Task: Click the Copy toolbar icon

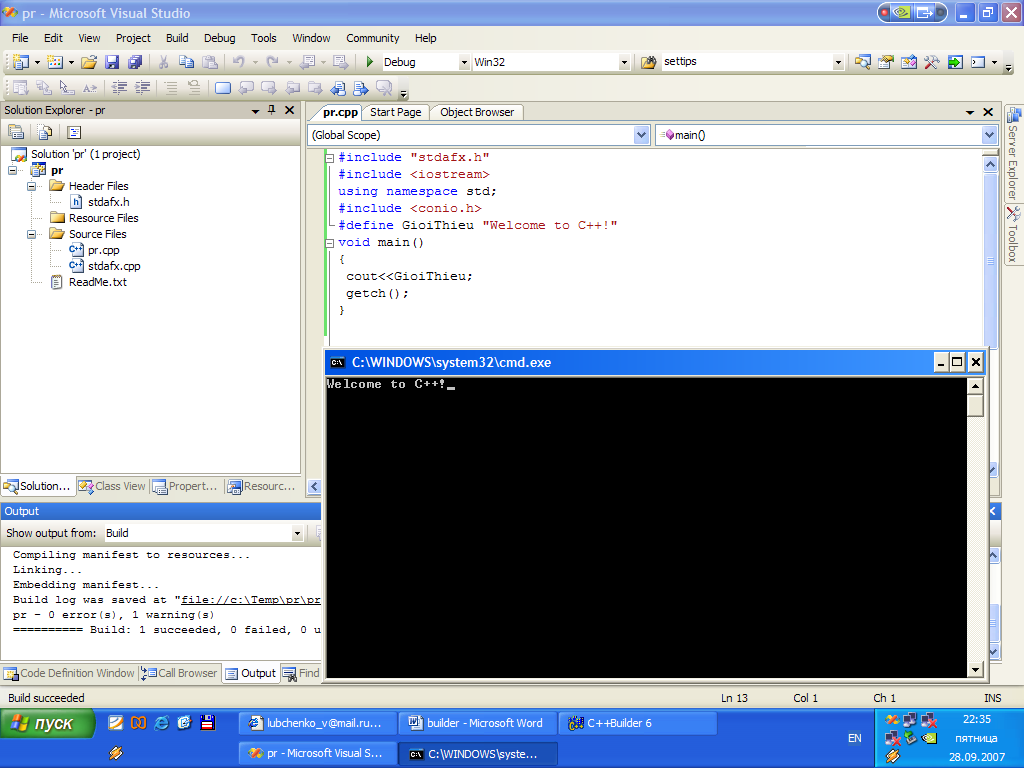Action: [187, 62]
